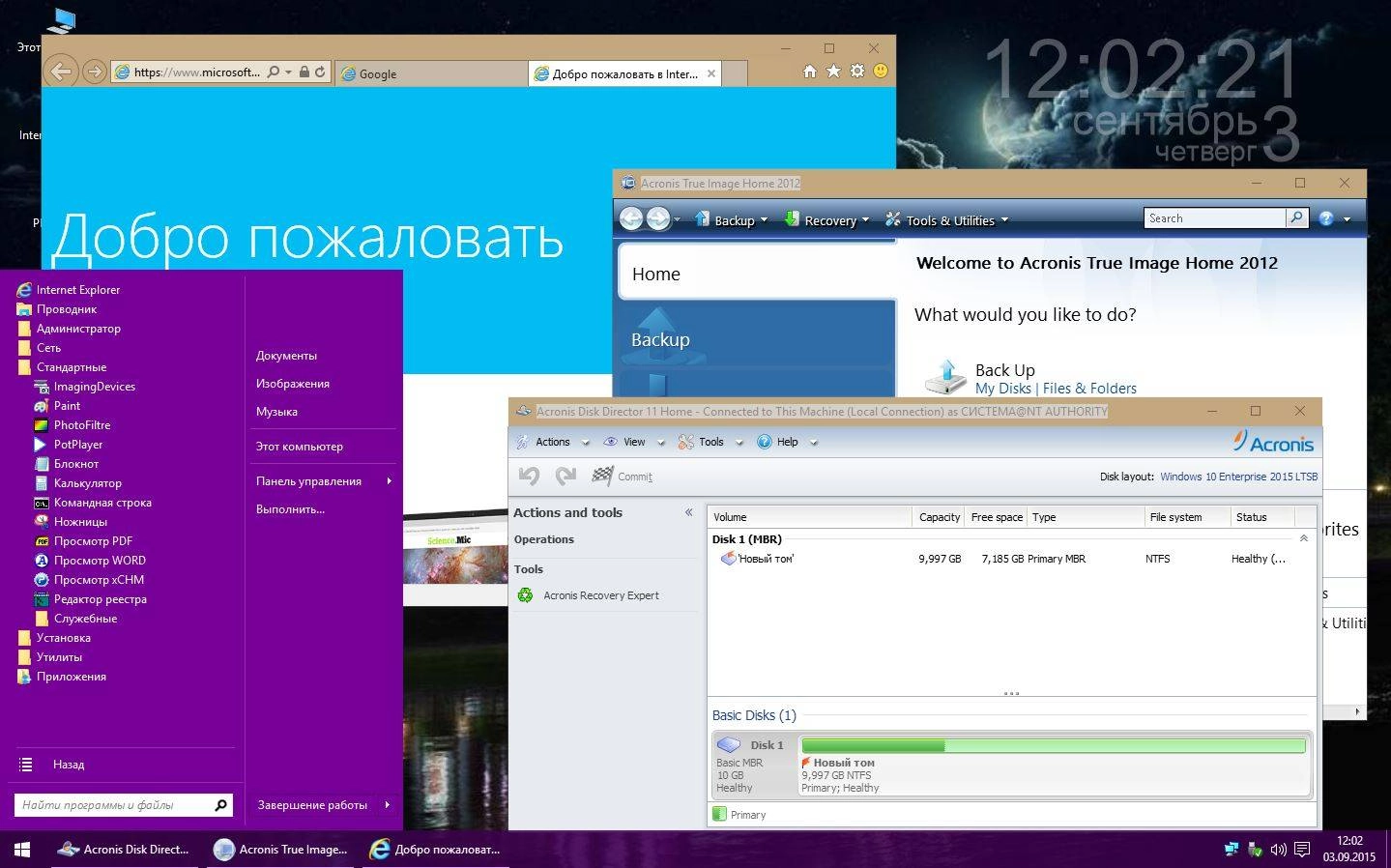The height and width of the screenshot is (868, 1391).
Task: Open My Disks backup link
Action: [1002, 389]
